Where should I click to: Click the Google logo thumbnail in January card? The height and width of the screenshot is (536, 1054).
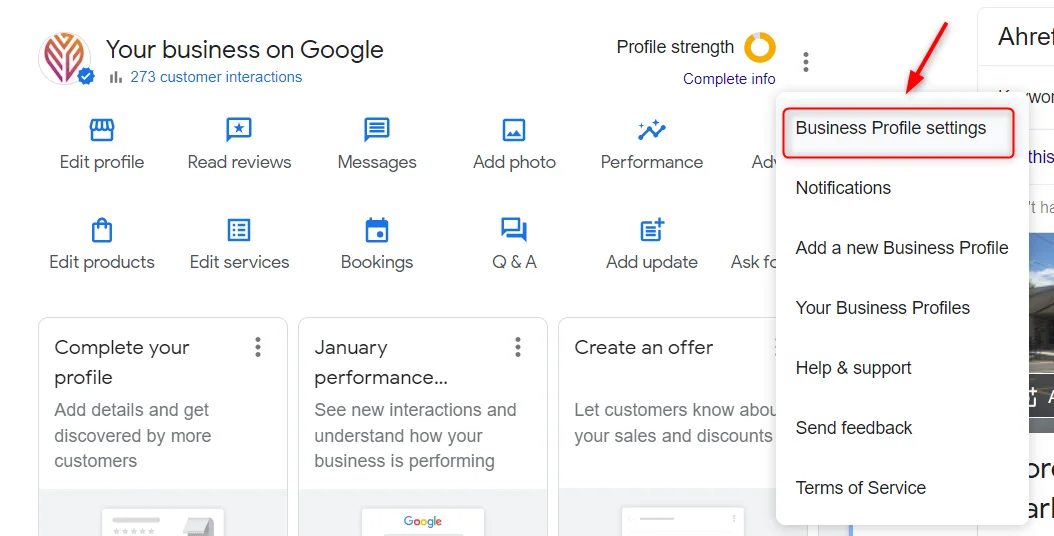click(423, 521)
